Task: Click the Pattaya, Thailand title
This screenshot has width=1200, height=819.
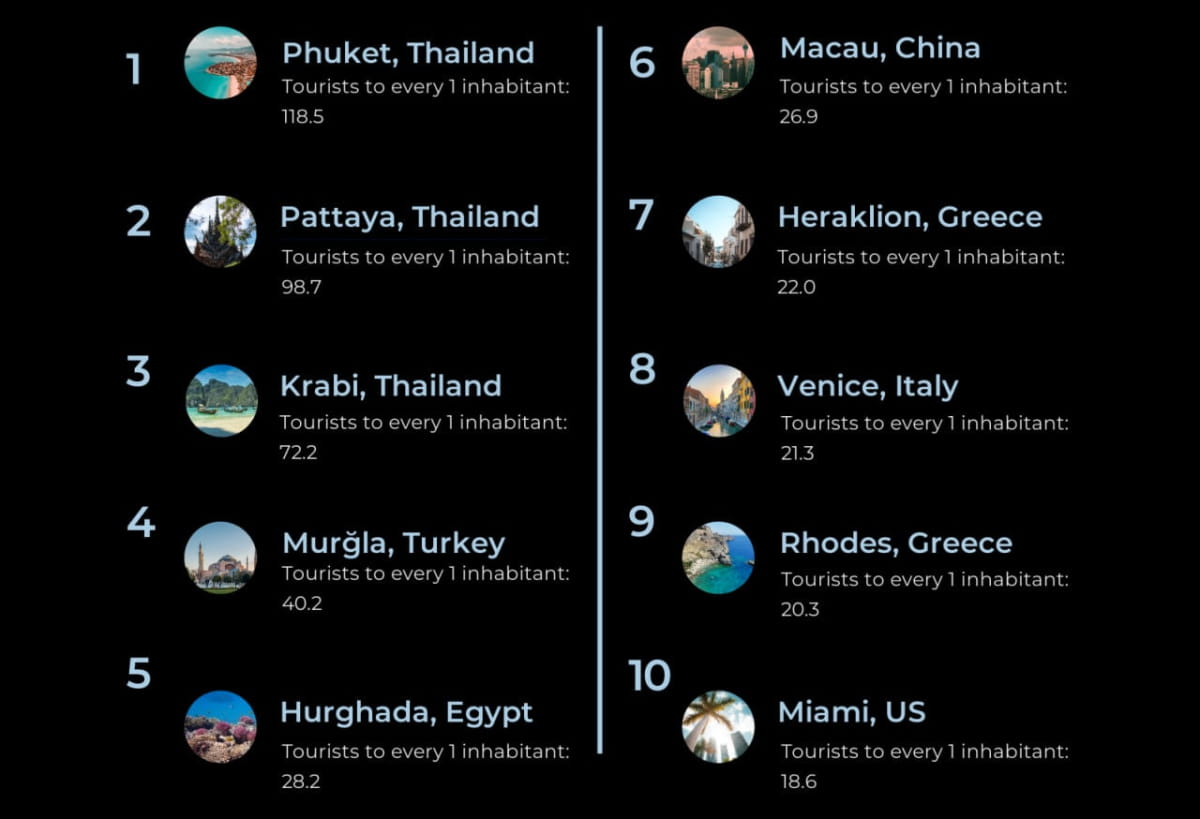Action: coord(410,218)
